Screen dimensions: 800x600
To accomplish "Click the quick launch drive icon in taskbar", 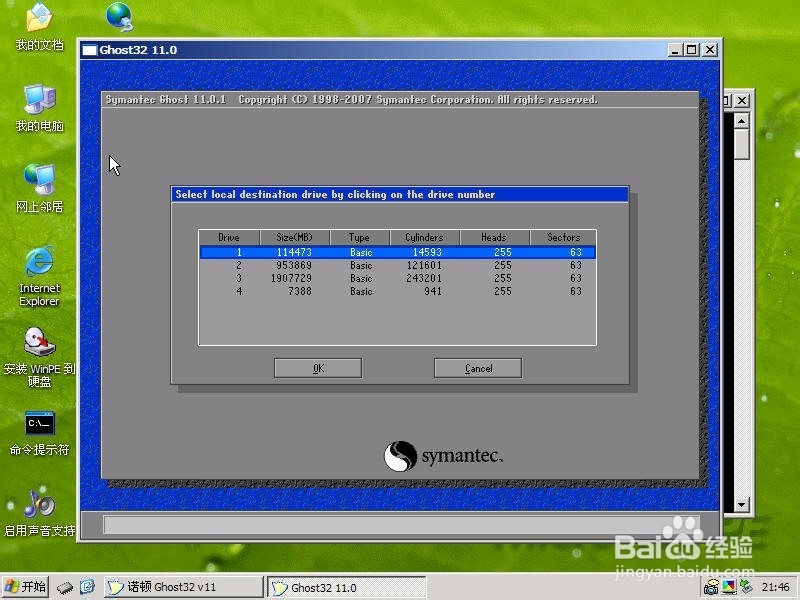I will [65, 588].
